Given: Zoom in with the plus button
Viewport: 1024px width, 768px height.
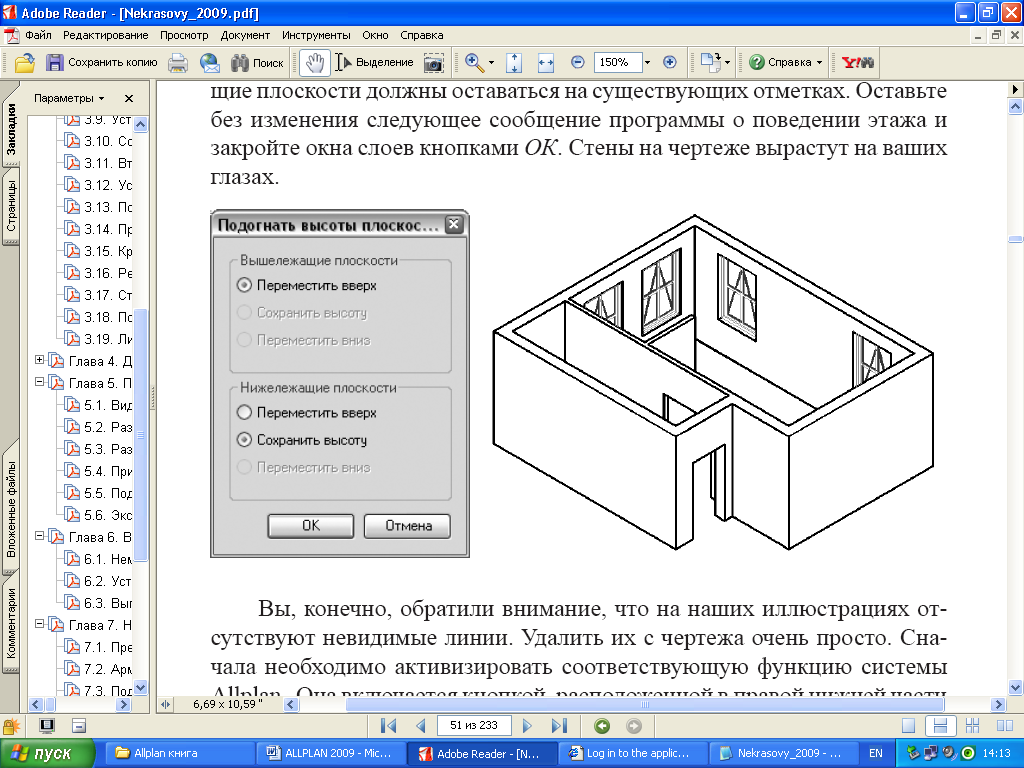Looking at the screenshot, I should 669,63.
